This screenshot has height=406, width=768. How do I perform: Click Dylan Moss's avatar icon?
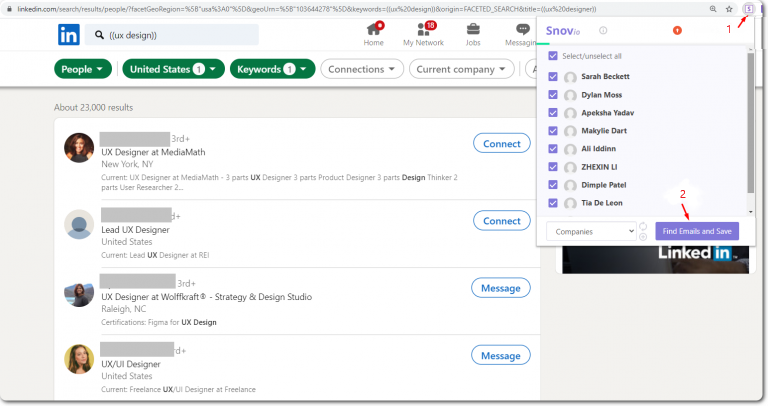(570, 96)
